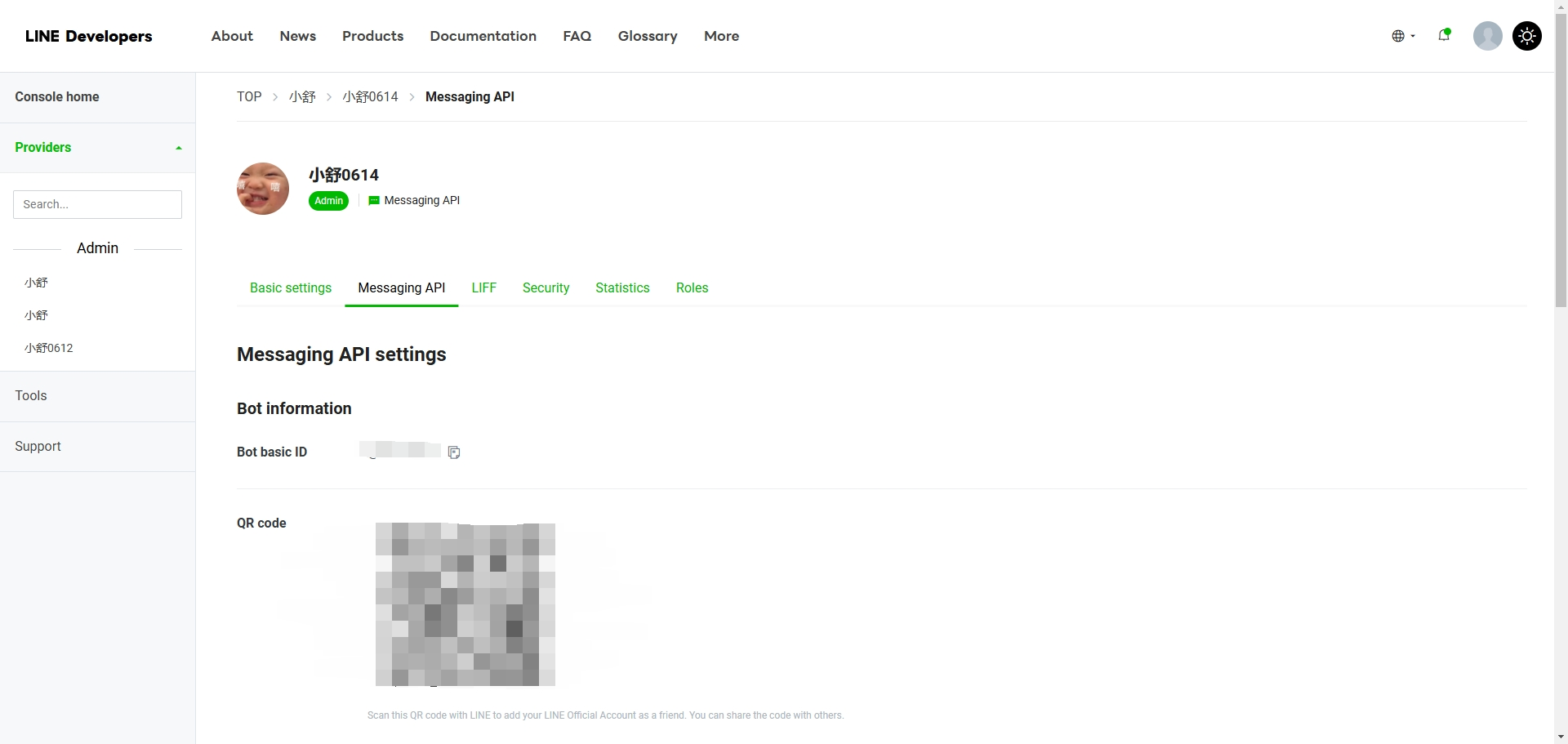The height and width of the screenshot is (744, 1568).
Task: Click the QR code image
Action: (x=465, y=604)
